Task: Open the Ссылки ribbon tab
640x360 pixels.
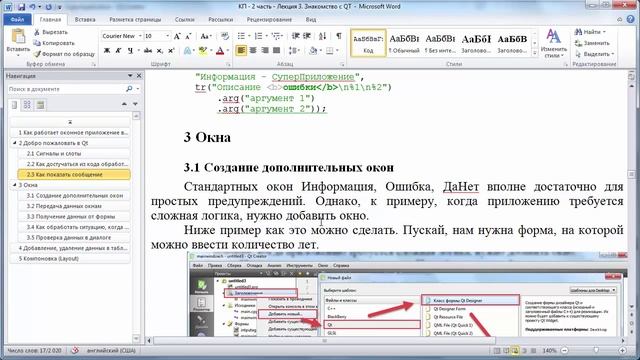Action: coord(184,19)
